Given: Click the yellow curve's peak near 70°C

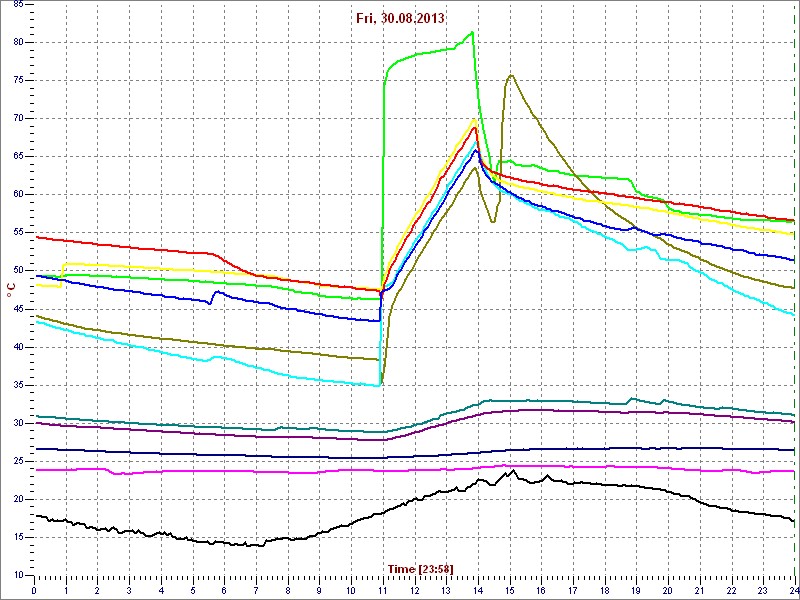Looking at the screenshot, I should click(x=474, y=120).
